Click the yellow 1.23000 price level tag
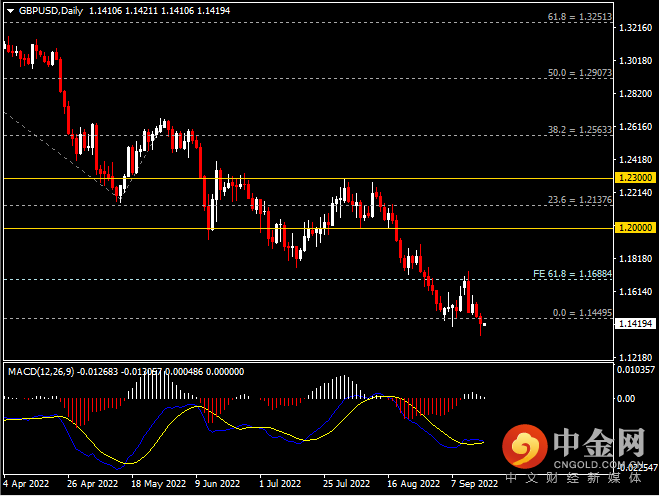This screenshot has width=659, height=496. coord(635,178)
